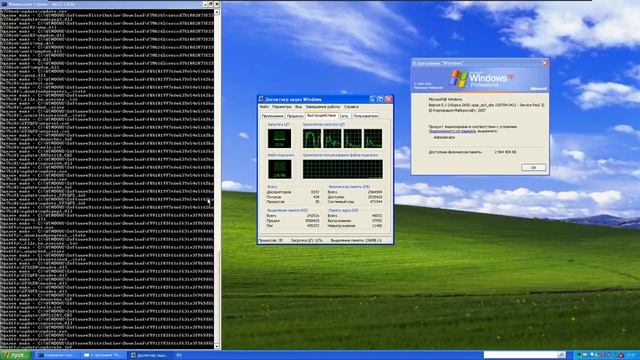Click the second CPU core history graph

coord(332,138)
